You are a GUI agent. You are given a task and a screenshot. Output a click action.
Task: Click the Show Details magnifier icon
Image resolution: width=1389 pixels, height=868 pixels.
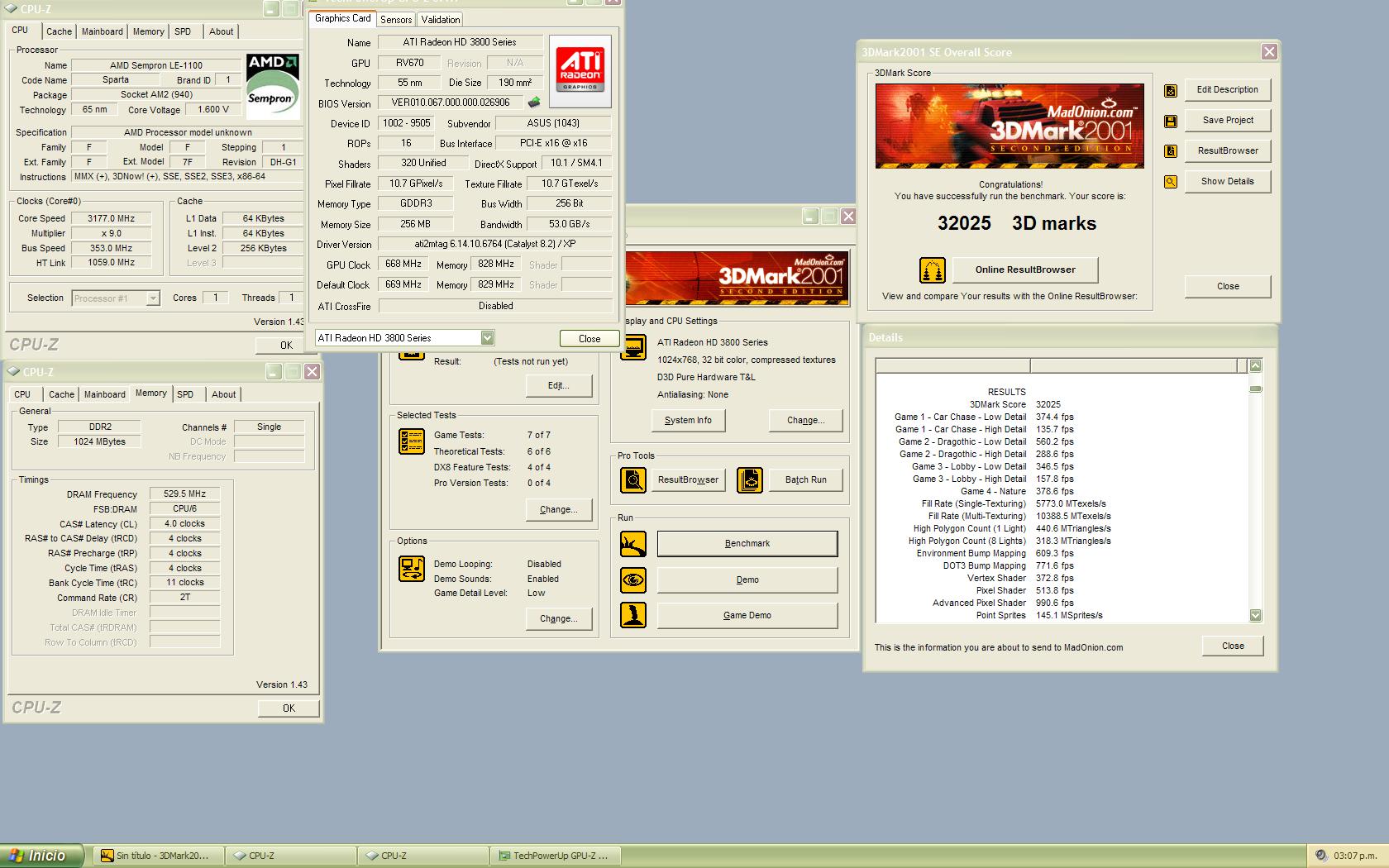(x=1171, y=182)
